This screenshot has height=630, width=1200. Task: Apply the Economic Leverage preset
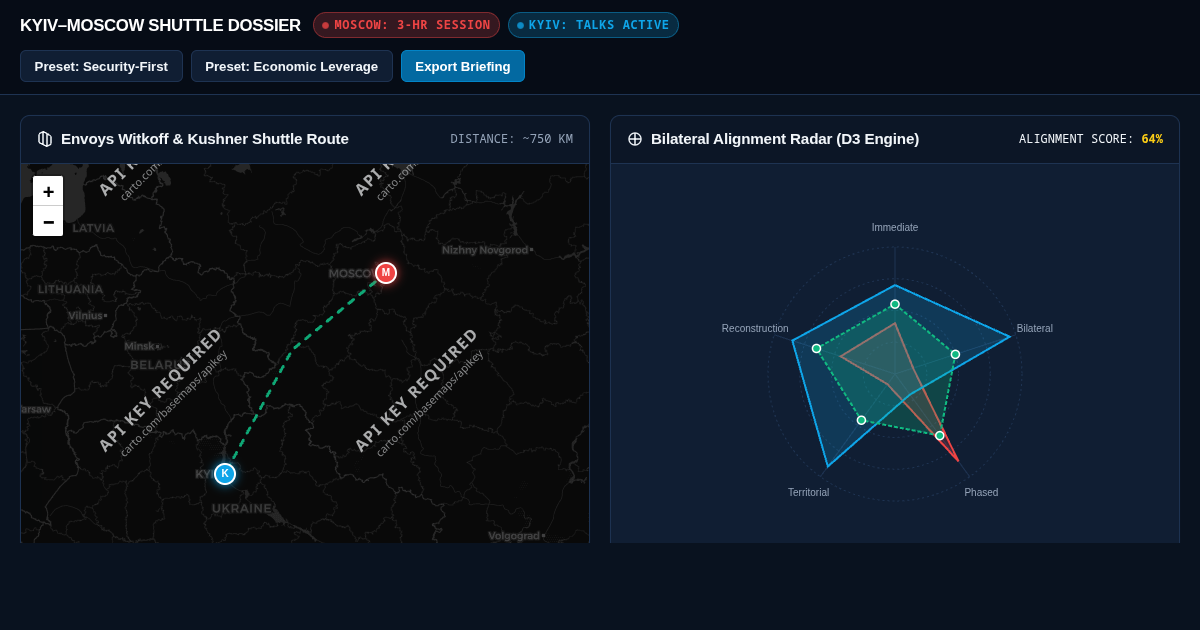coord(292,66)
